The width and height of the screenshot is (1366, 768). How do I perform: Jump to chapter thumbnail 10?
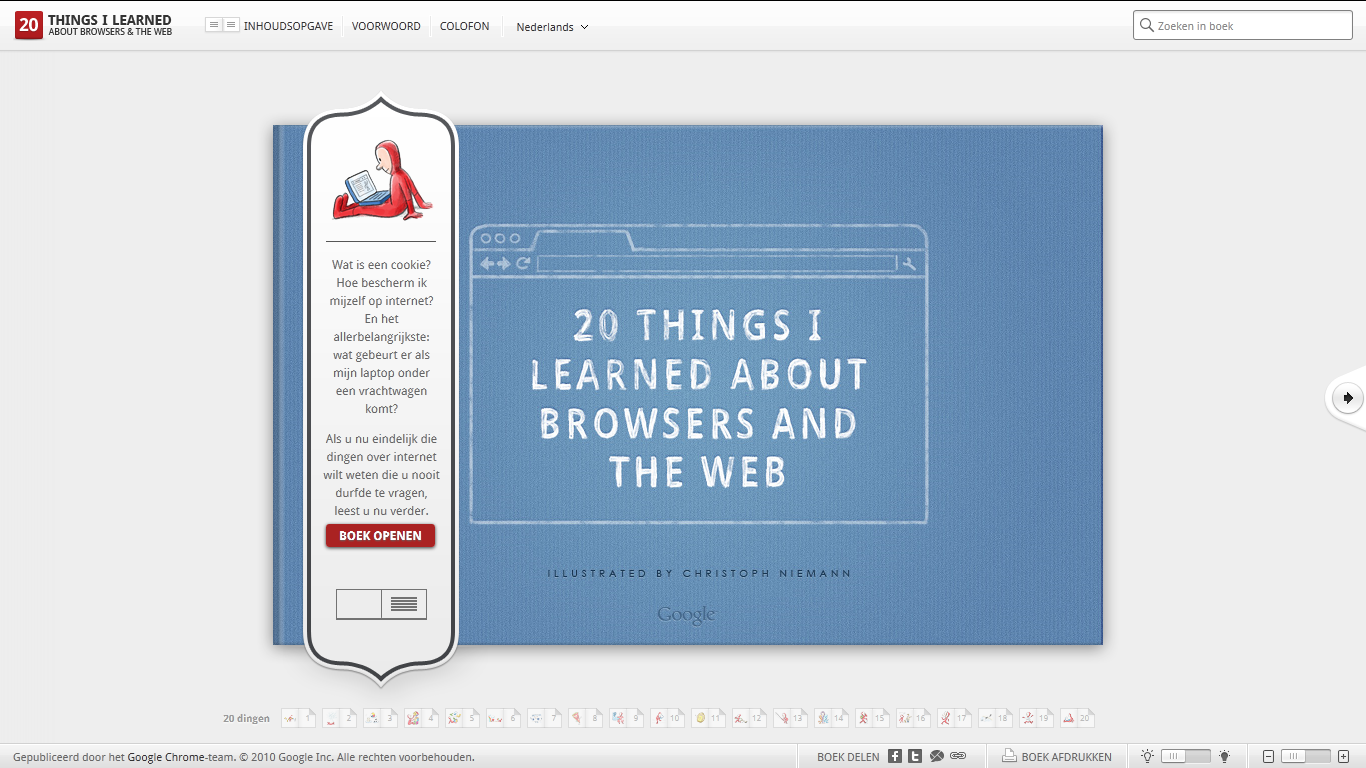click(x=668, y=718)
